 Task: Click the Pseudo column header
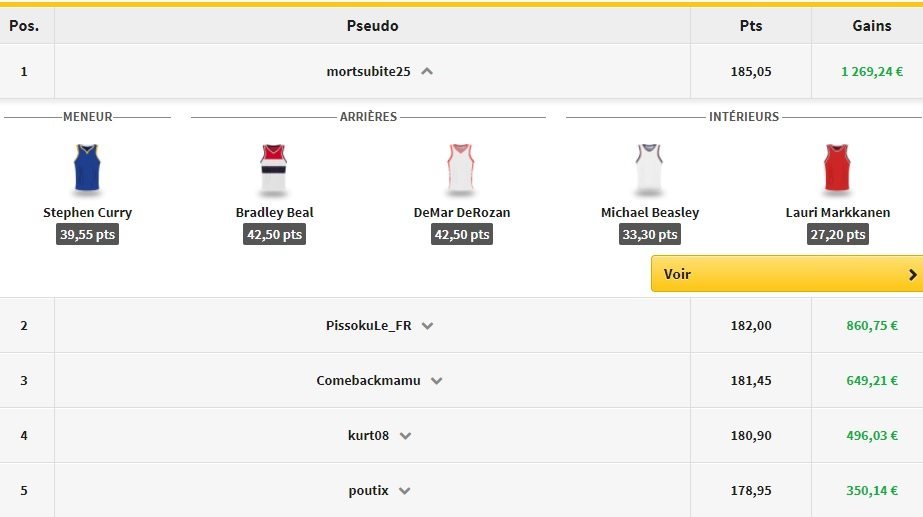click(x=372, y=26)
